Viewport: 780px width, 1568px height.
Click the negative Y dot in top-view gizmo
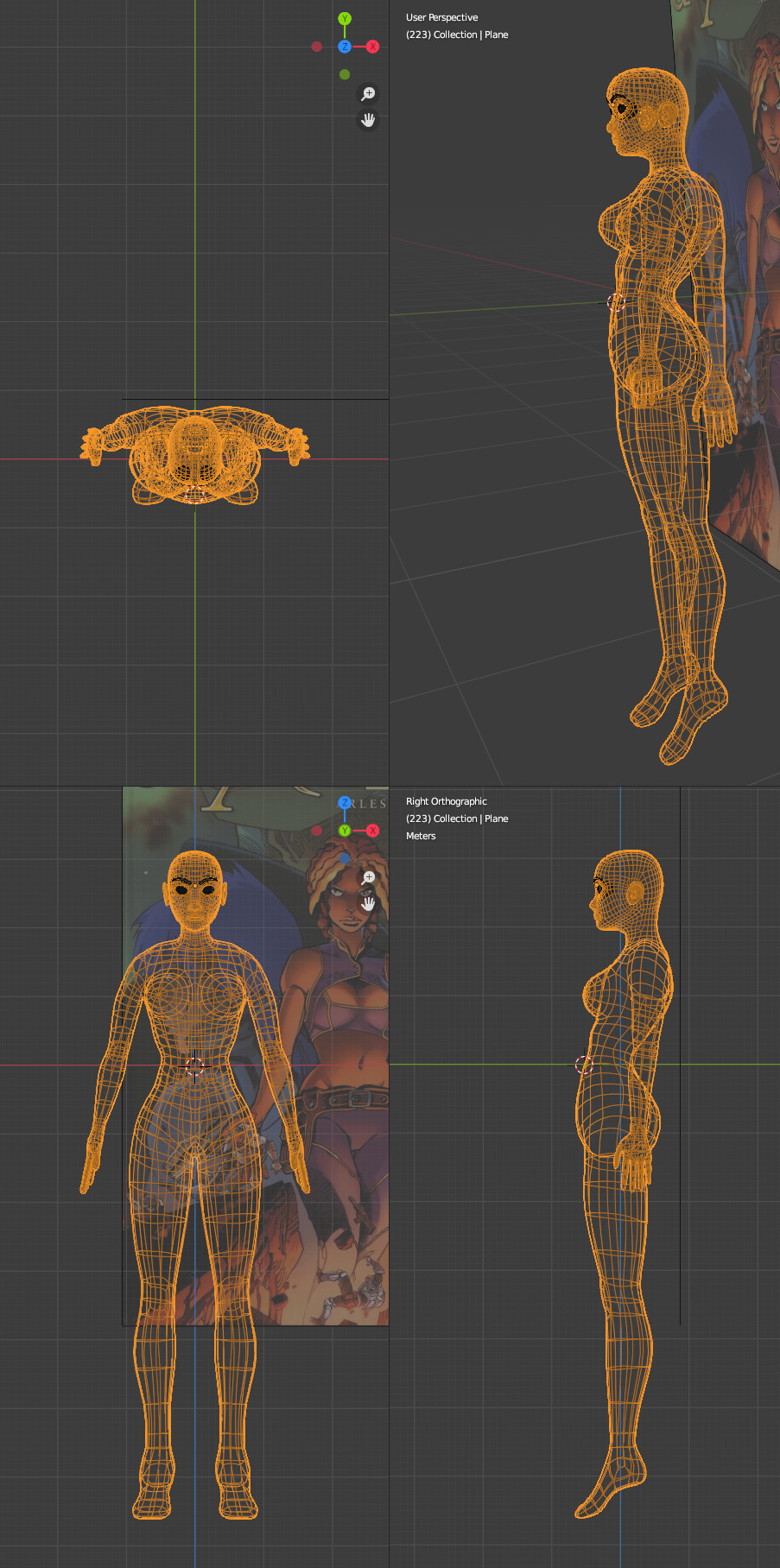coord(345,74)
